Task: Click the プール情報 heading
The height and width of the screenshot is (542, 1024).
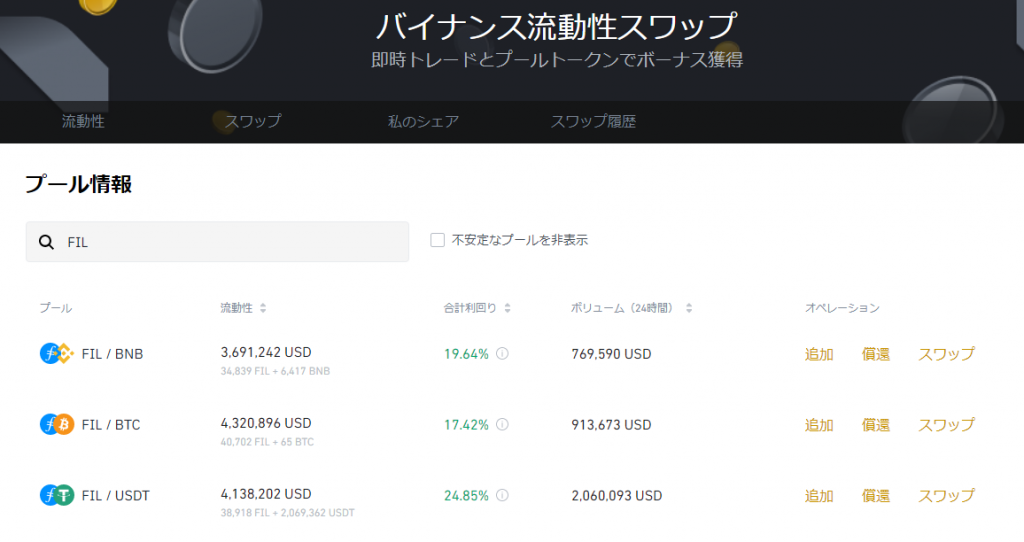Action: tap(78, 184)
